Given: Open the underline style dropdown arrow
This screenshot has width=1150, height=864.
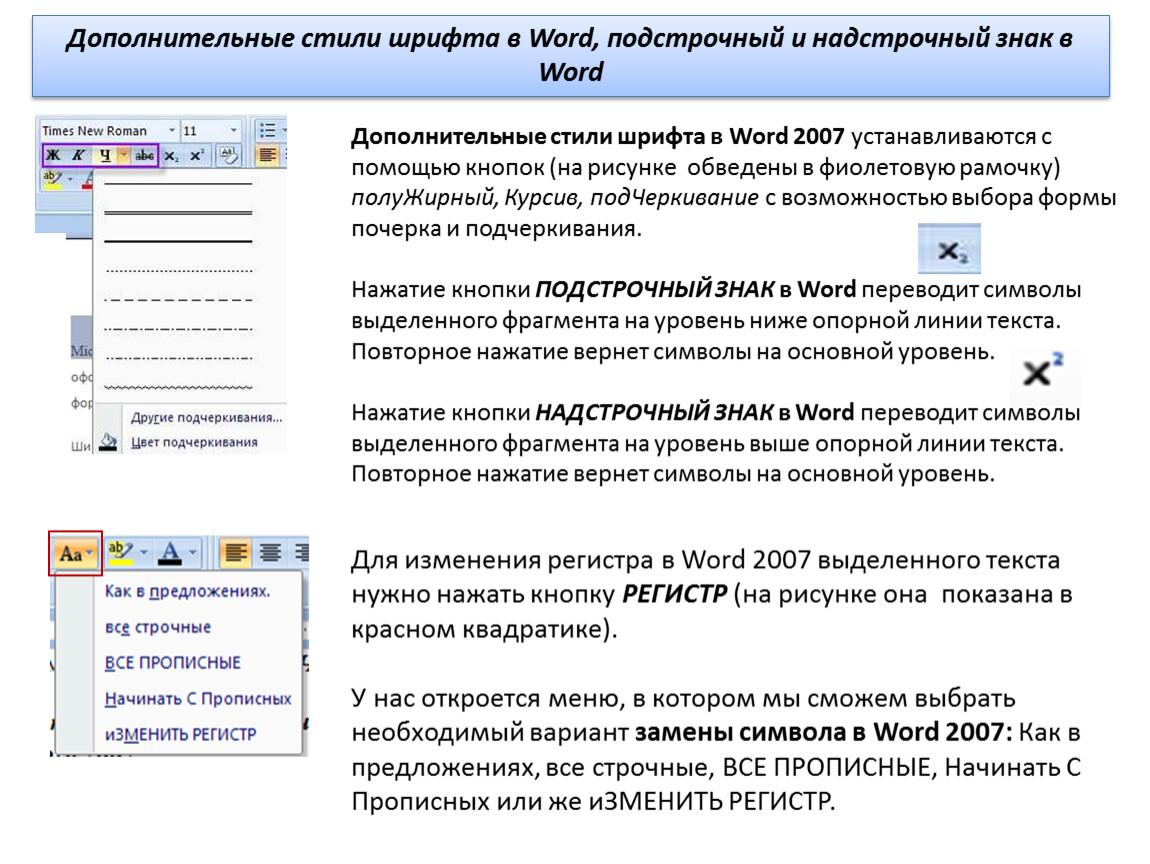Looking at the screenshot, I should coord(124,155).
